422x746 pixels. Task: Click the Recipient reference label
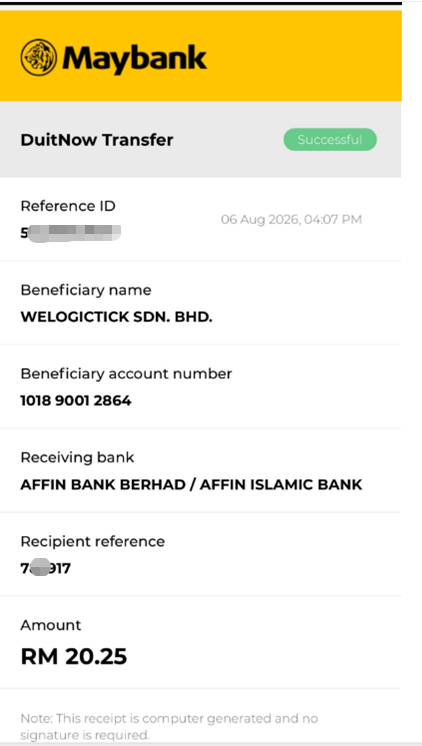pyautogui.click(x=92, y=541)
